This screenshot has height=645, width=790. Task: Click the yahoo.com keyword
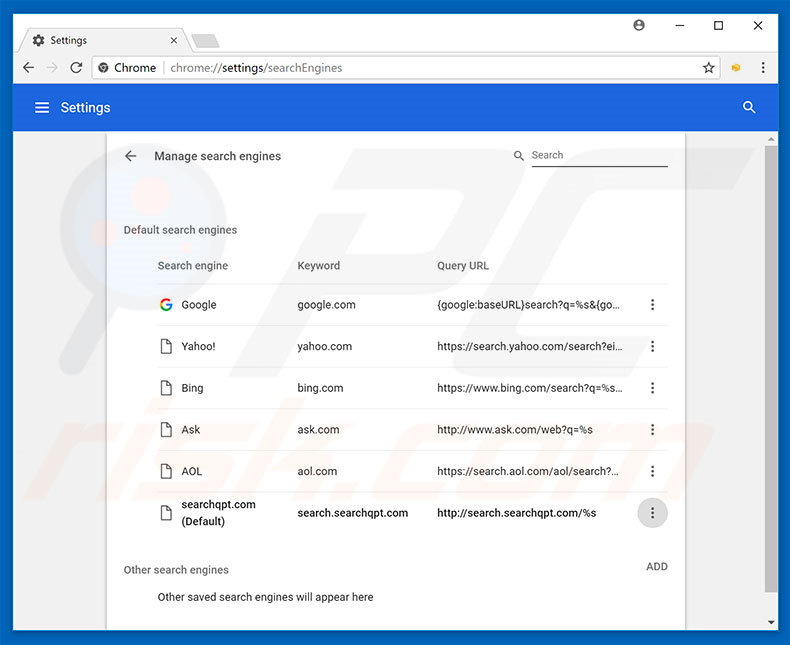click(324, 346)
